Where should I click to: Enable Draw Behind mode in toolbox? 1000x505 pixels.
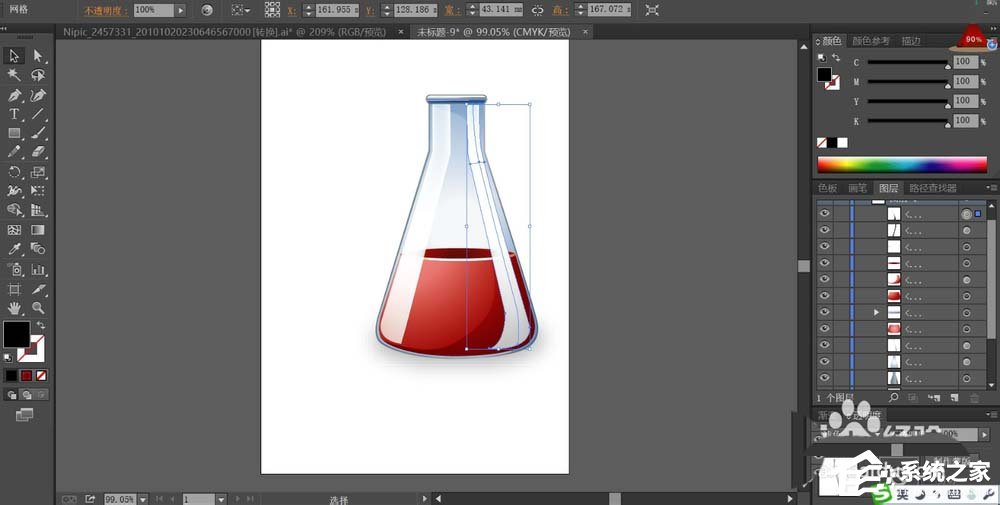coord(27,395)
